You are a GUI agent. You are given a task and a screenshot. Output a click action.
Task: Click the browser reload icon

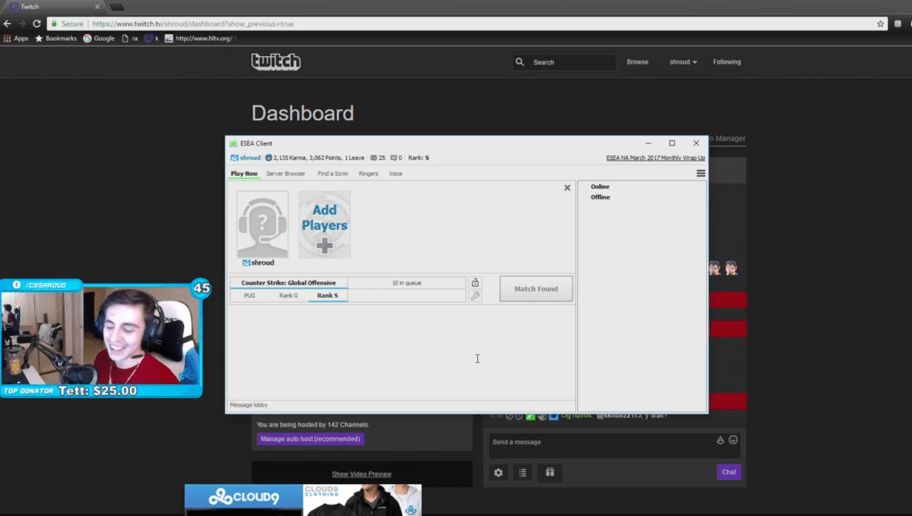tap(37, 24)
